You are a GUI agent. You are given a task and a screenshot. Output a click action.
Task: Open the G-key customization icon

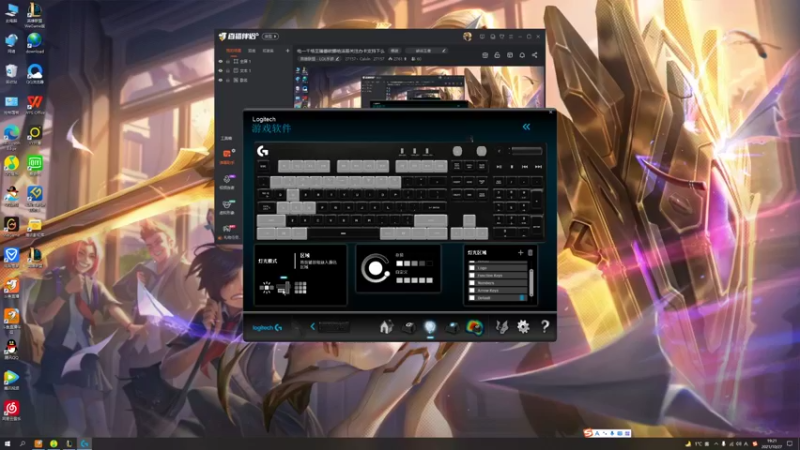pyautogui.click(x=408, y=327)
